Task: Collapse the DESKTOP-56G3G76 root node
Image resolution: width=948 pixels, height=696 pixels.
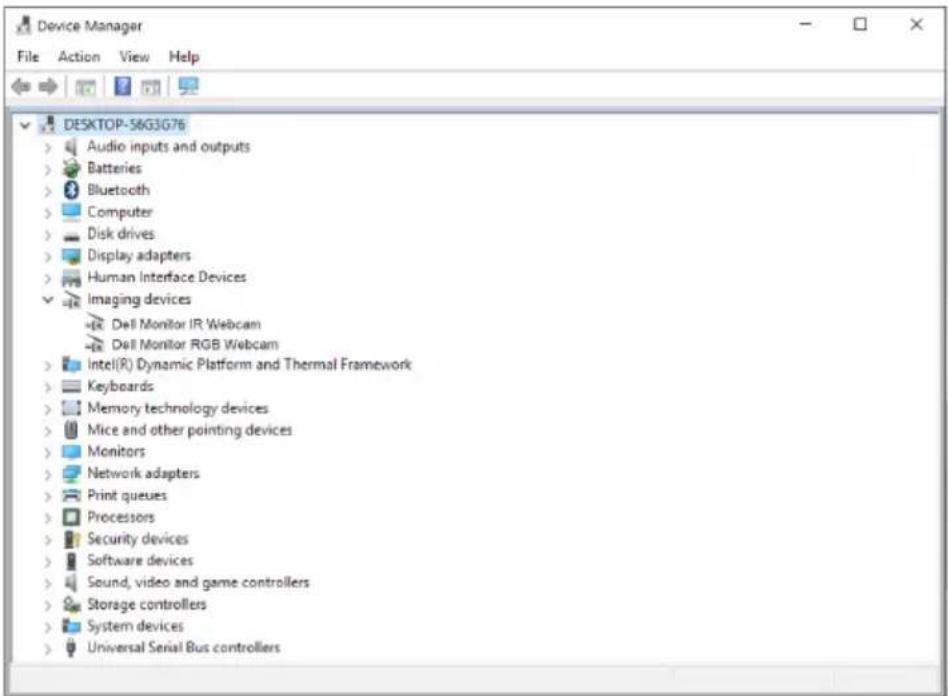Action: tap(25, 126)
